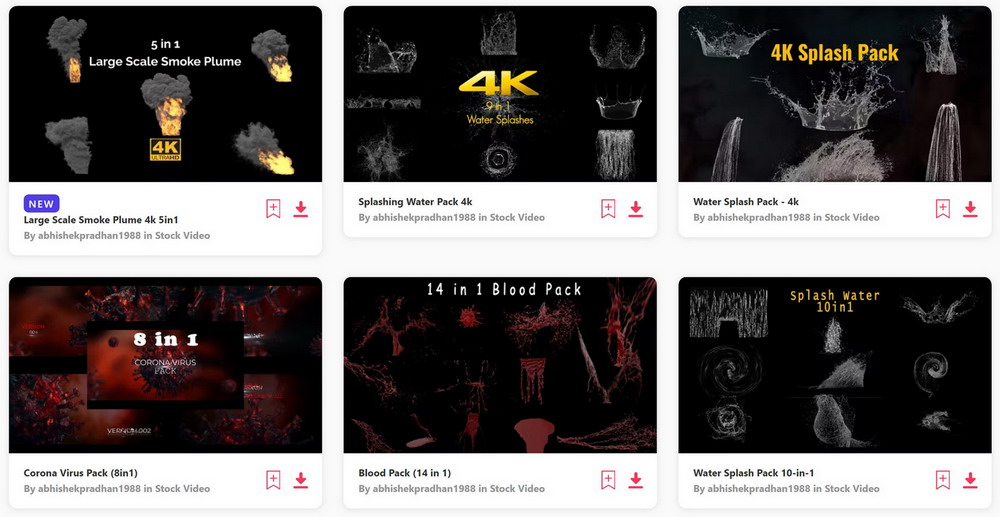Bookmark Water Splash Pack - 4k

coord(943,208)
